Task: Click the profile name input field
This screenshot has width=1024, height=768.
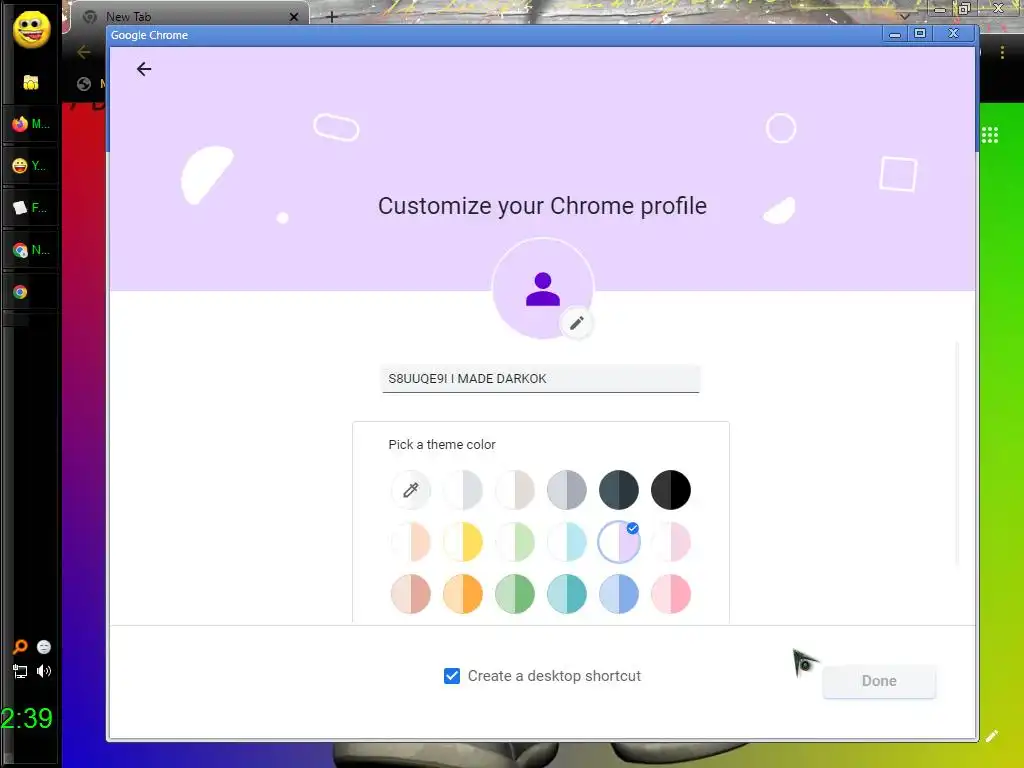Action: point(541,379)
